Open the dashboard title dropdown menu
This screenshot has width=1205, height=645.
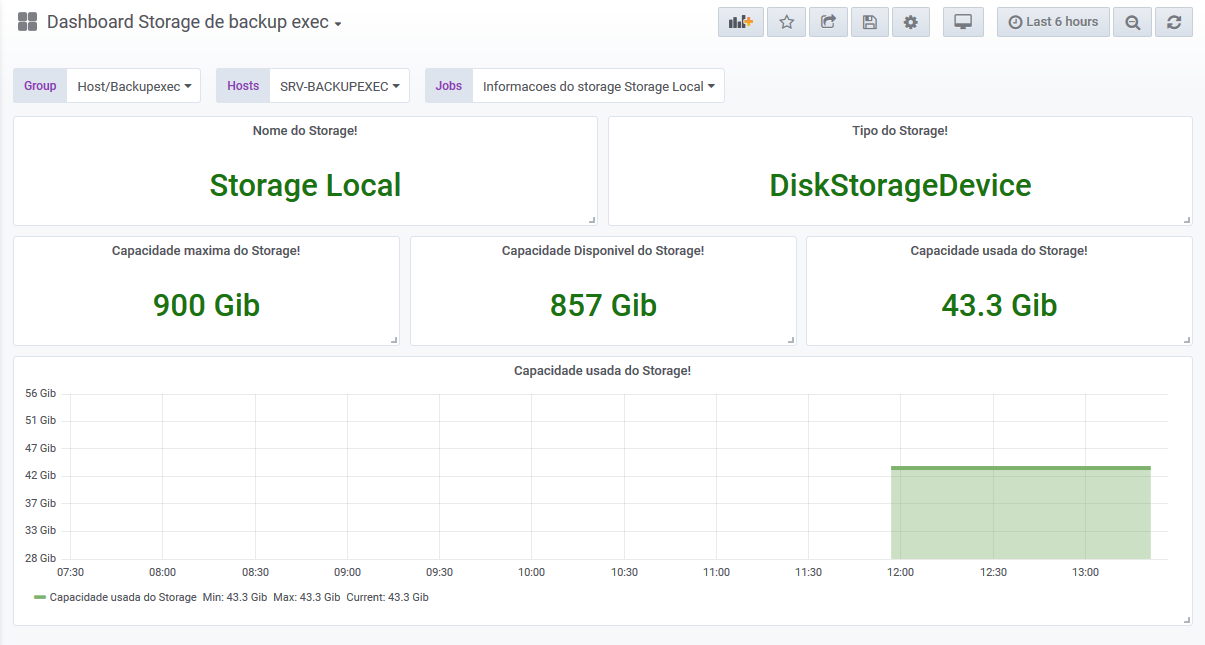pos(194,22)
